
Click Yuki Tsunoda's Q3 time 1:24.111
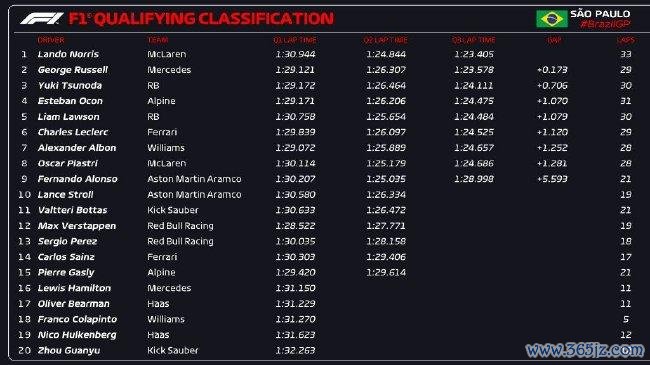click(x=473, y=85)
